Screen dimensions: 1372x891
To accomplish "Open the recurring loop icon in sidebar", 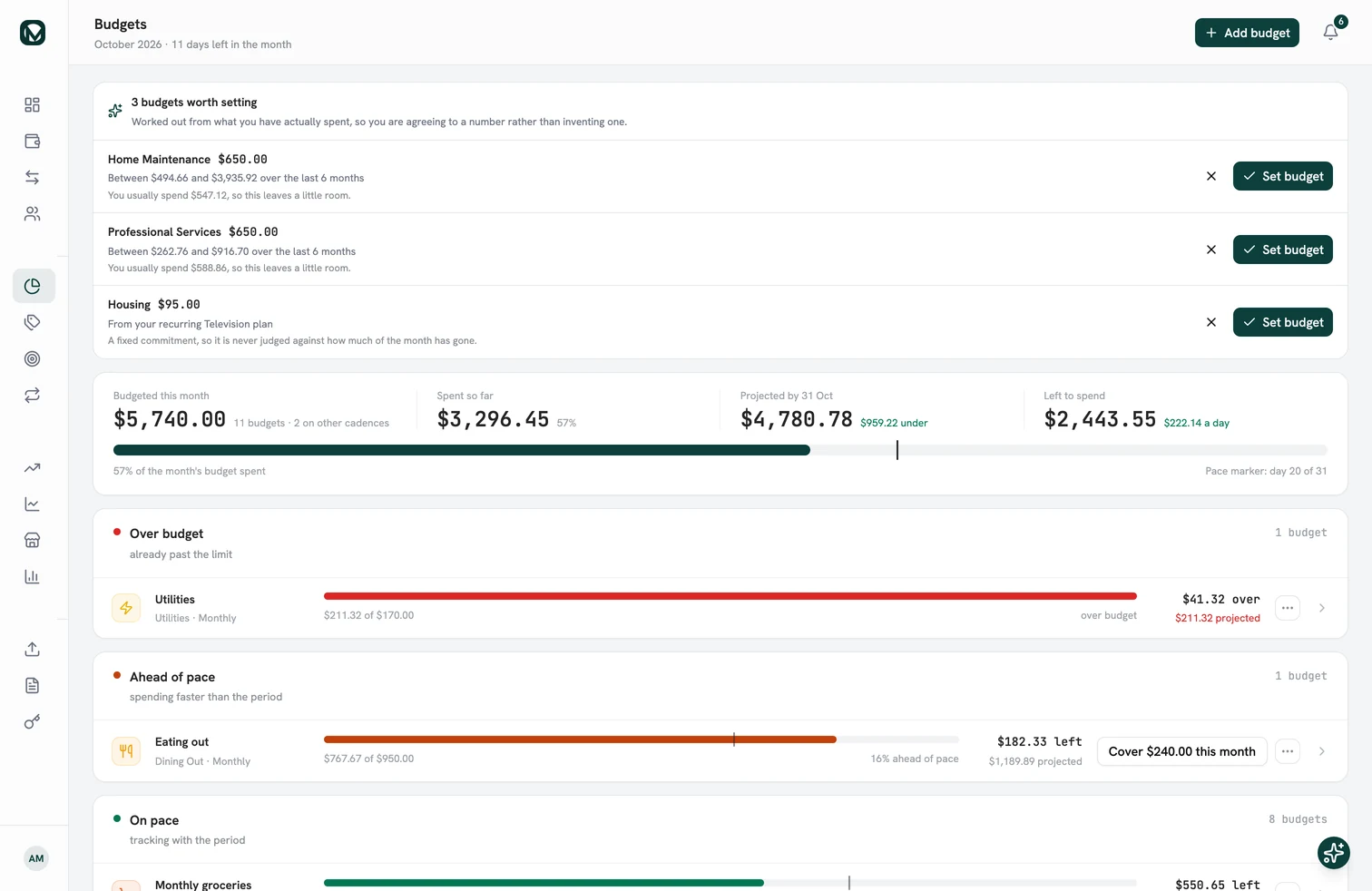I will [33, 396].
